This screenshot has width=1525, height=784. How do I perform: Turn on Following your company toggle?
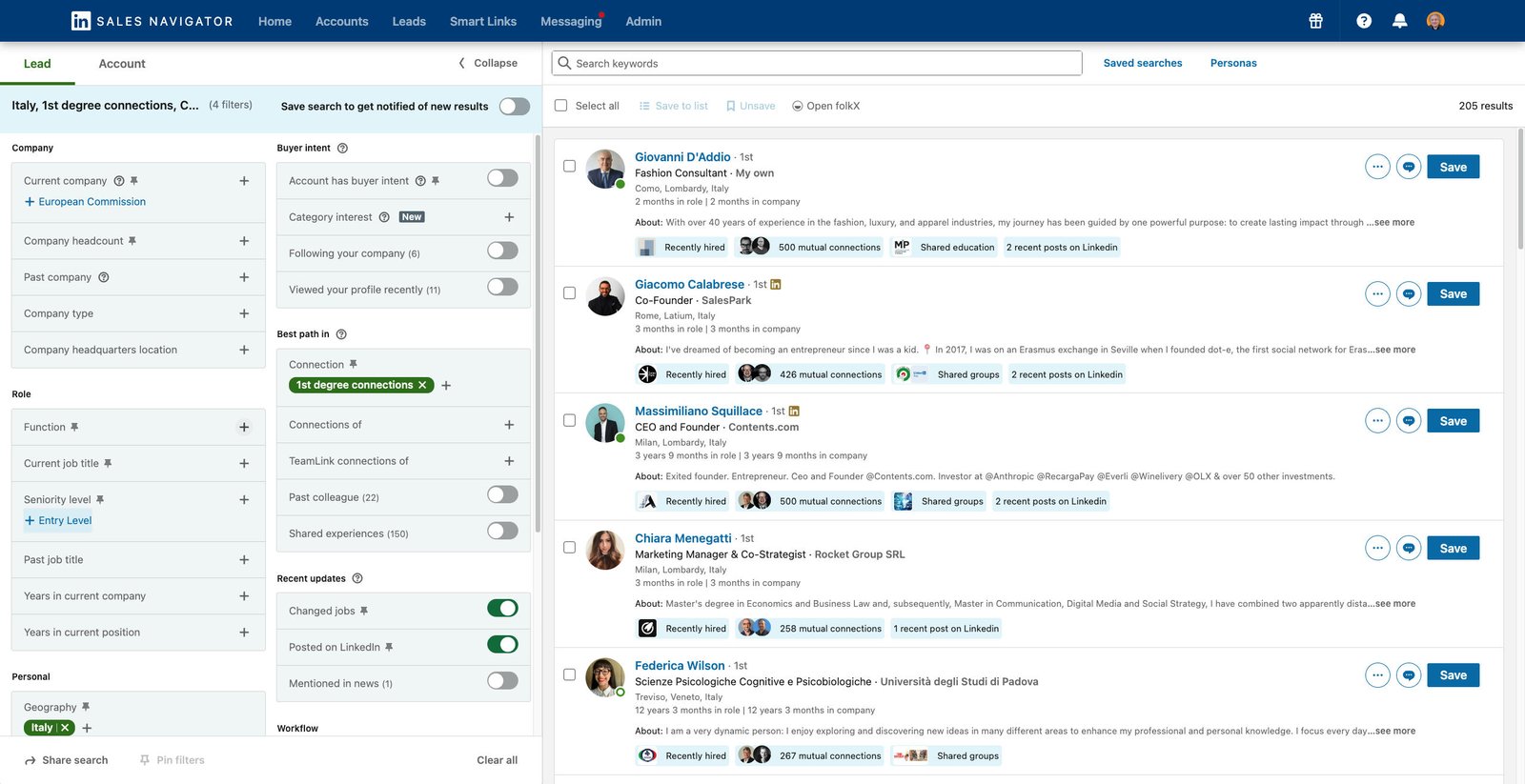[x=502, y=251]
